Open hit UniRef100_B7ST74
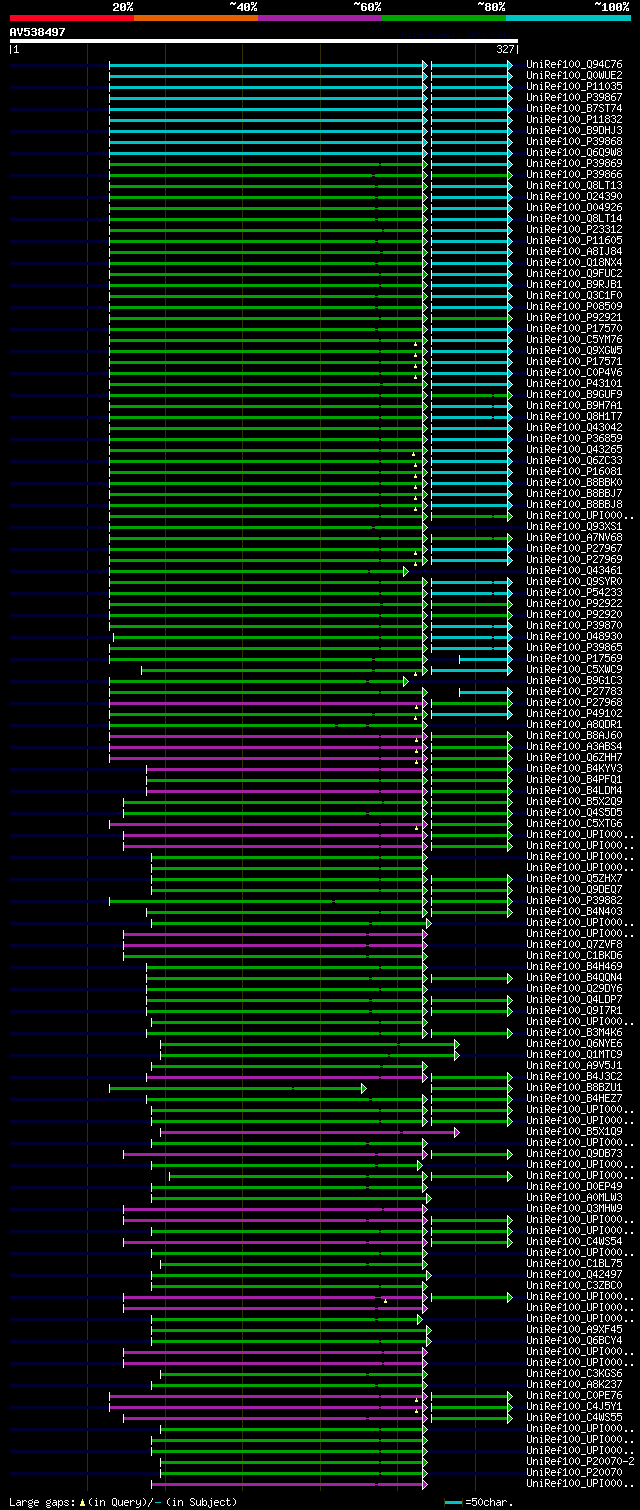The height and width of the screenshot is (1510, 640). (574, 108)
